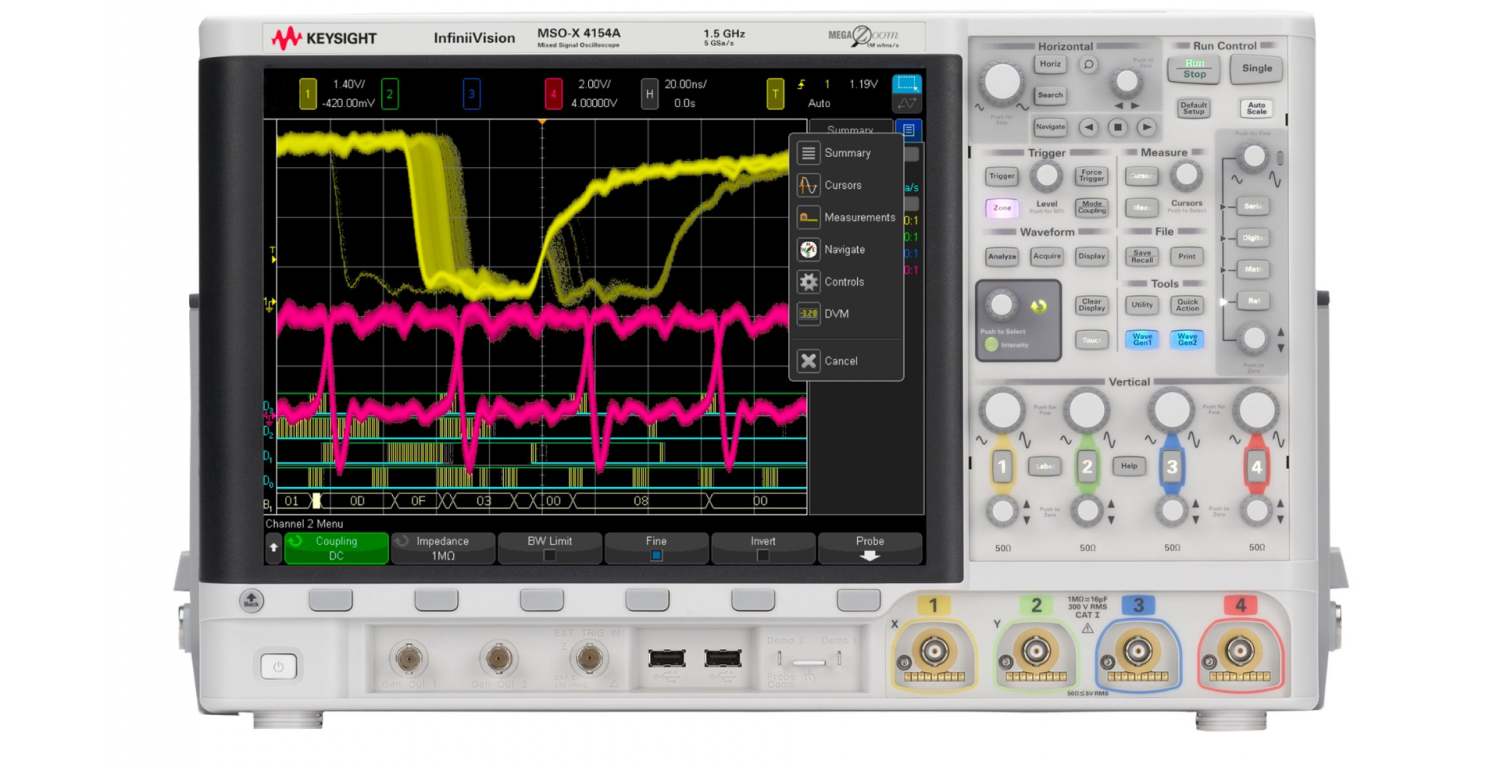The width and height of the screenshot is (1500, 768).
Task: Tap the H horizontal timebase indicator
Action: tap(650, 94)
